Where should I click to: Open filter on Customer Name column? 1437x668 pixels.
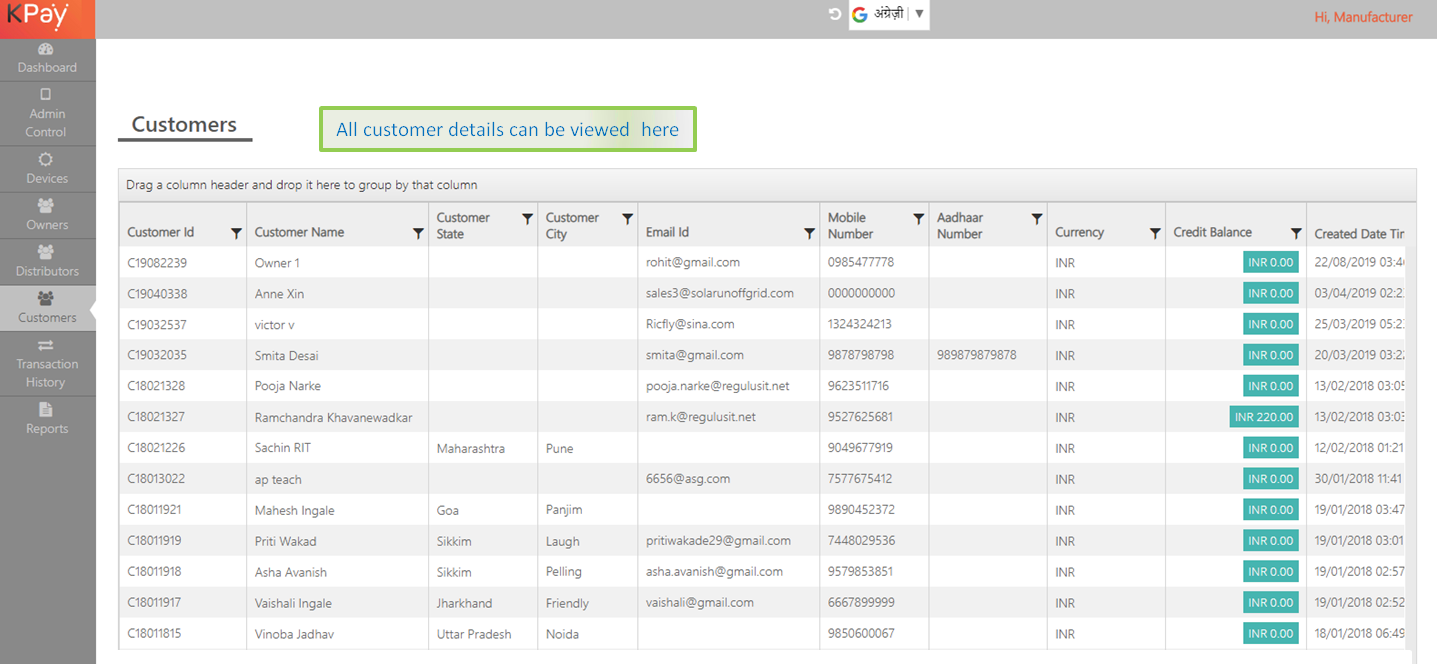click(418, 233)
